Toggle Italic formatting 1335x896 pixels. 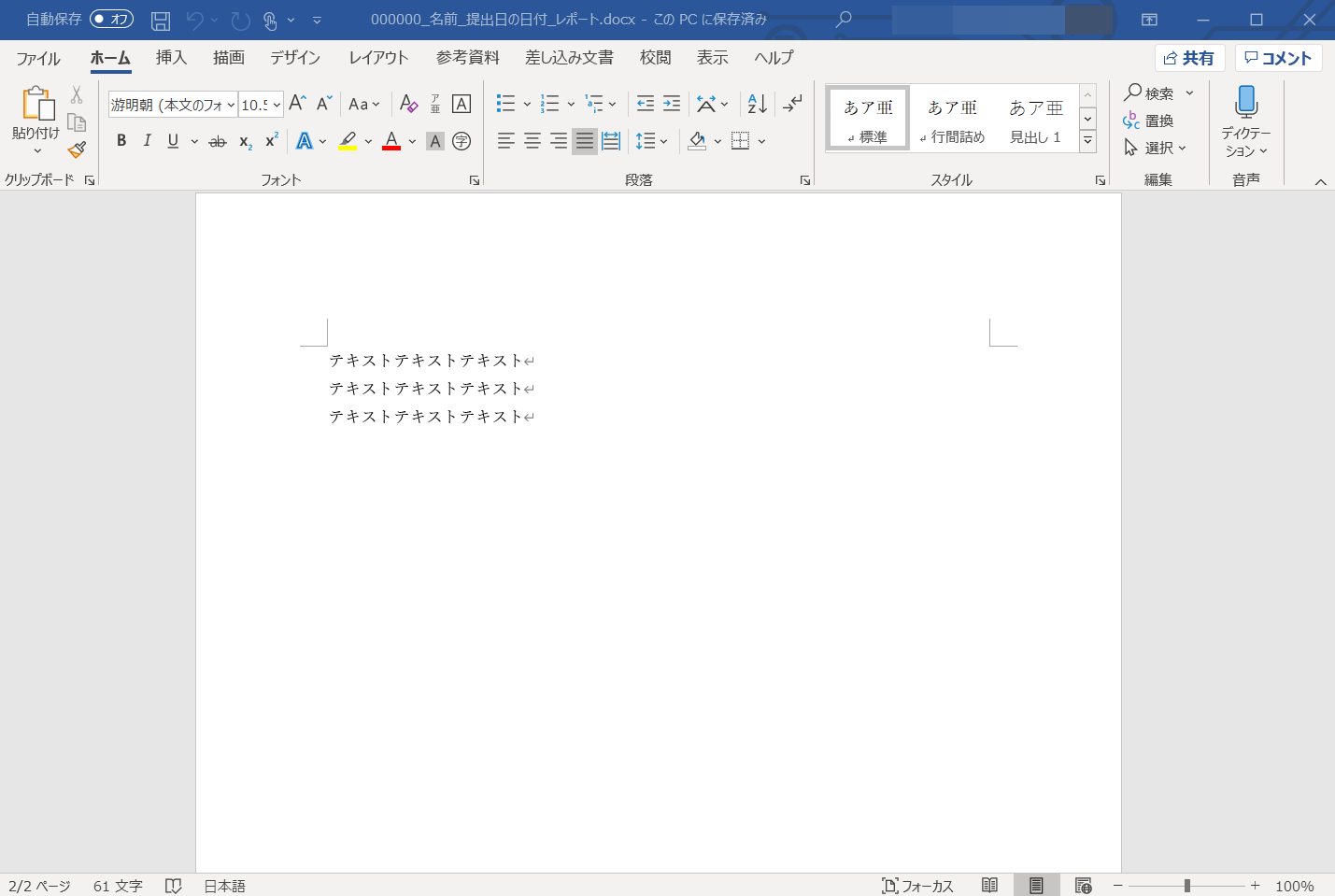point(147,141)
